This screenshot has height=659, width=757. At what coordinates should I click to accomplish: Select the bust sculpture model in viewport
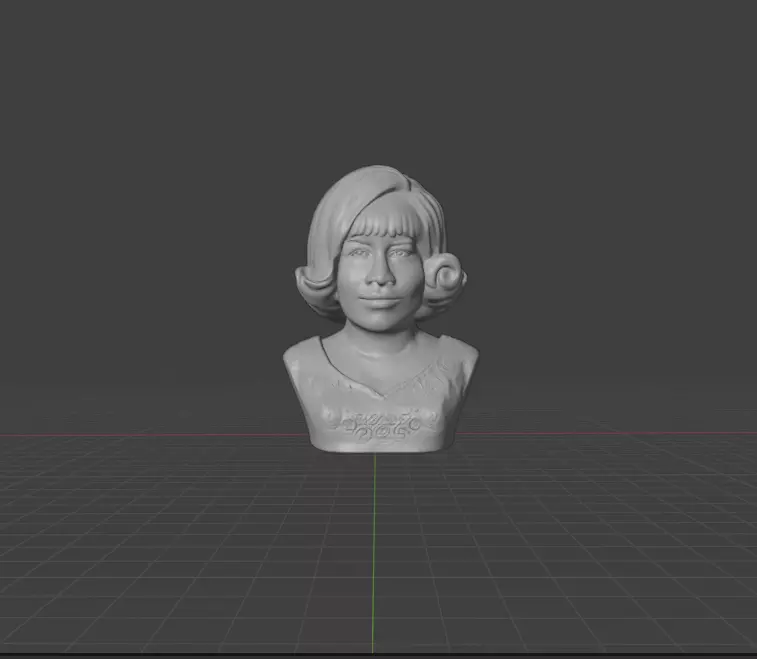click(x=380, y=309)
